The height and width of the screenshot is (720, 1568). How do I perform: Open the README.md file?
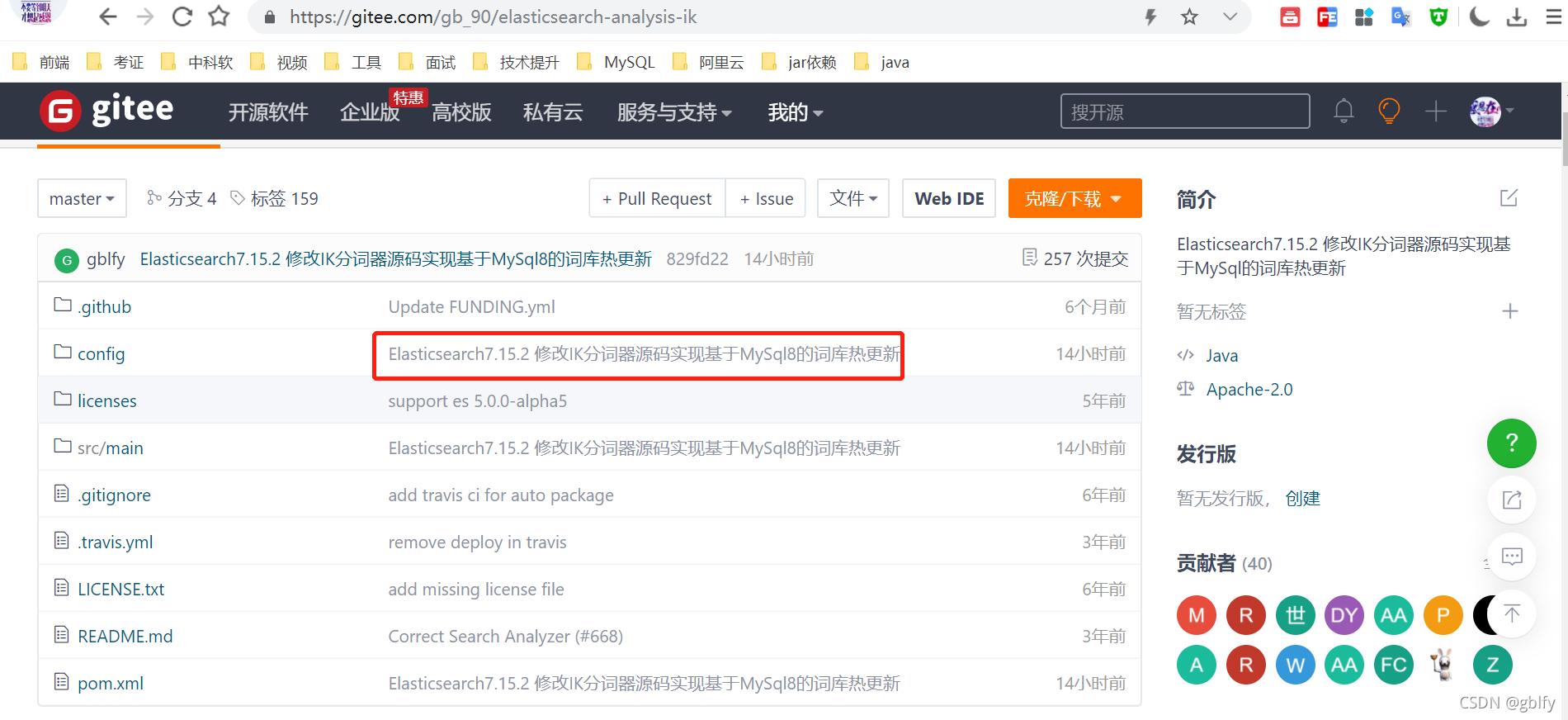coord(125,636)
